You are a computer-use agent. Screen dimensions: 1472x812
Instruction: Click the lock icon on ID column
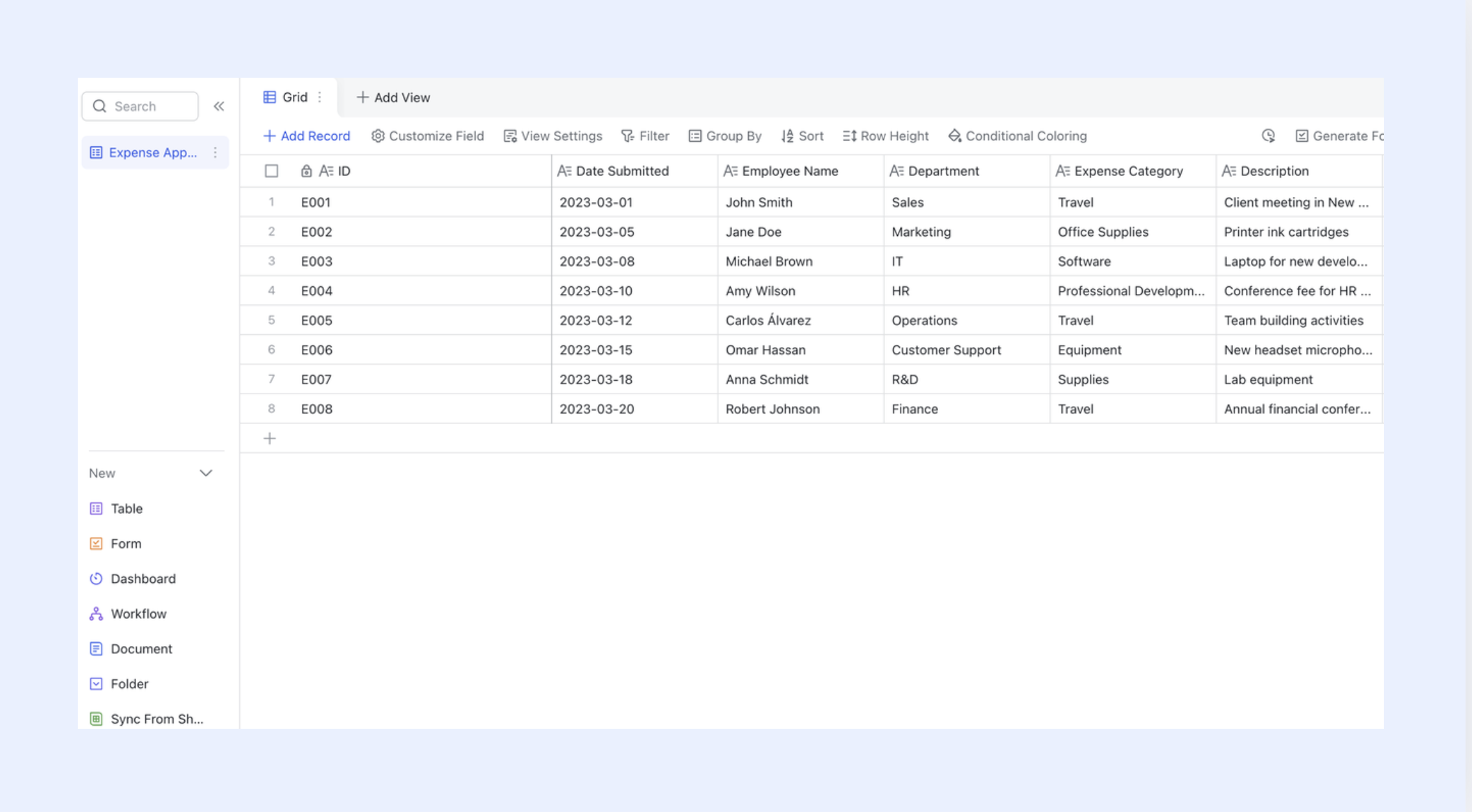click(306, 171)
